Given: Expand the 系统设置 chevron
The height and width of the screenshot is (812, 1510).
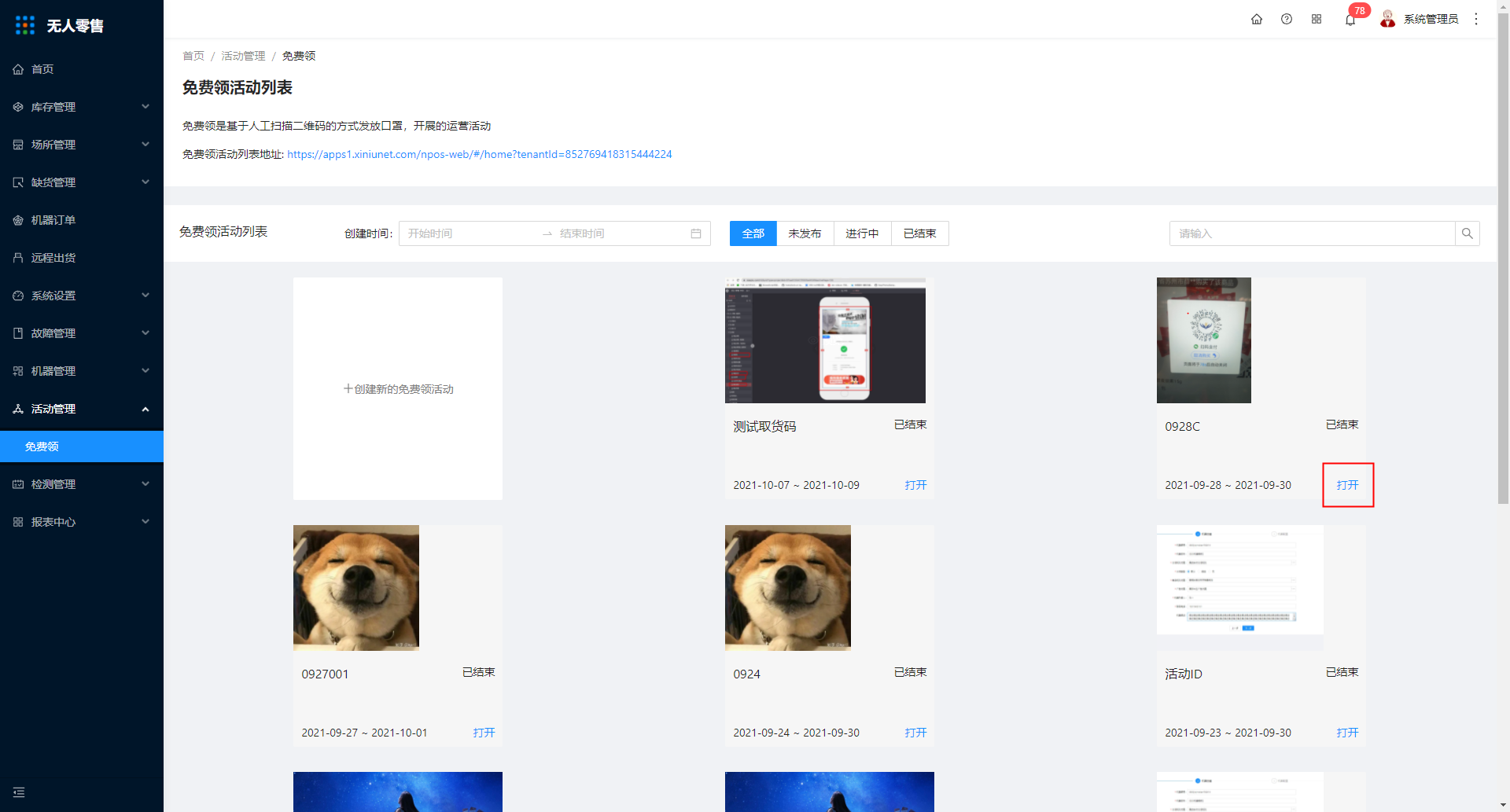Looking at the screenshot, I should [145, 296].
